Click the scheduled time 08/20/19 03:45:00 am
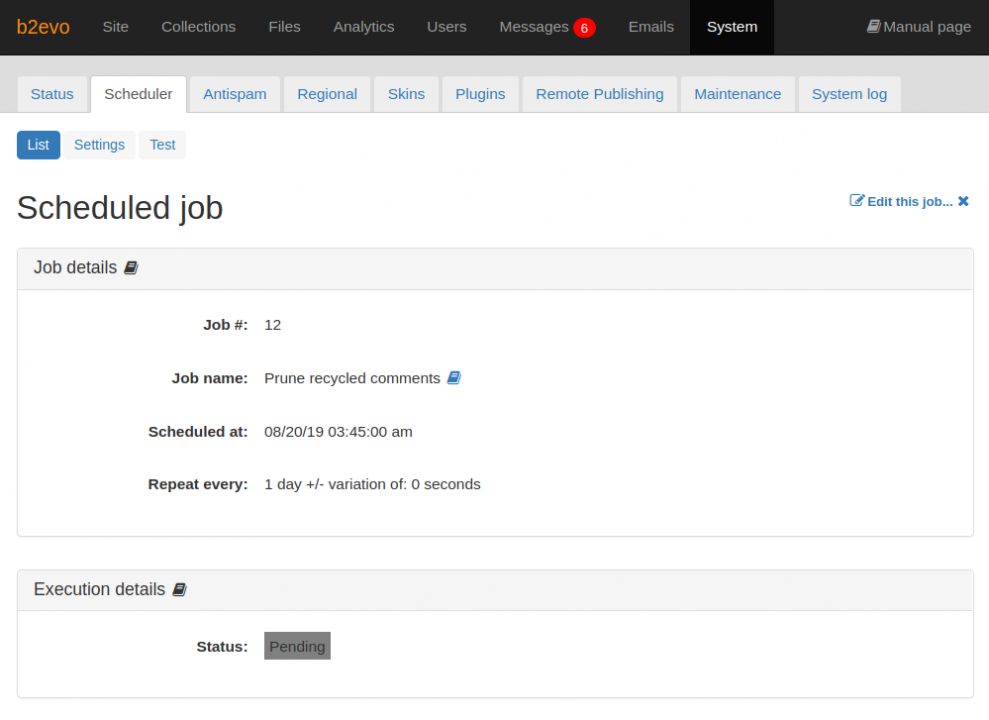This screenshot has height=720, width=989. (338, 432)
